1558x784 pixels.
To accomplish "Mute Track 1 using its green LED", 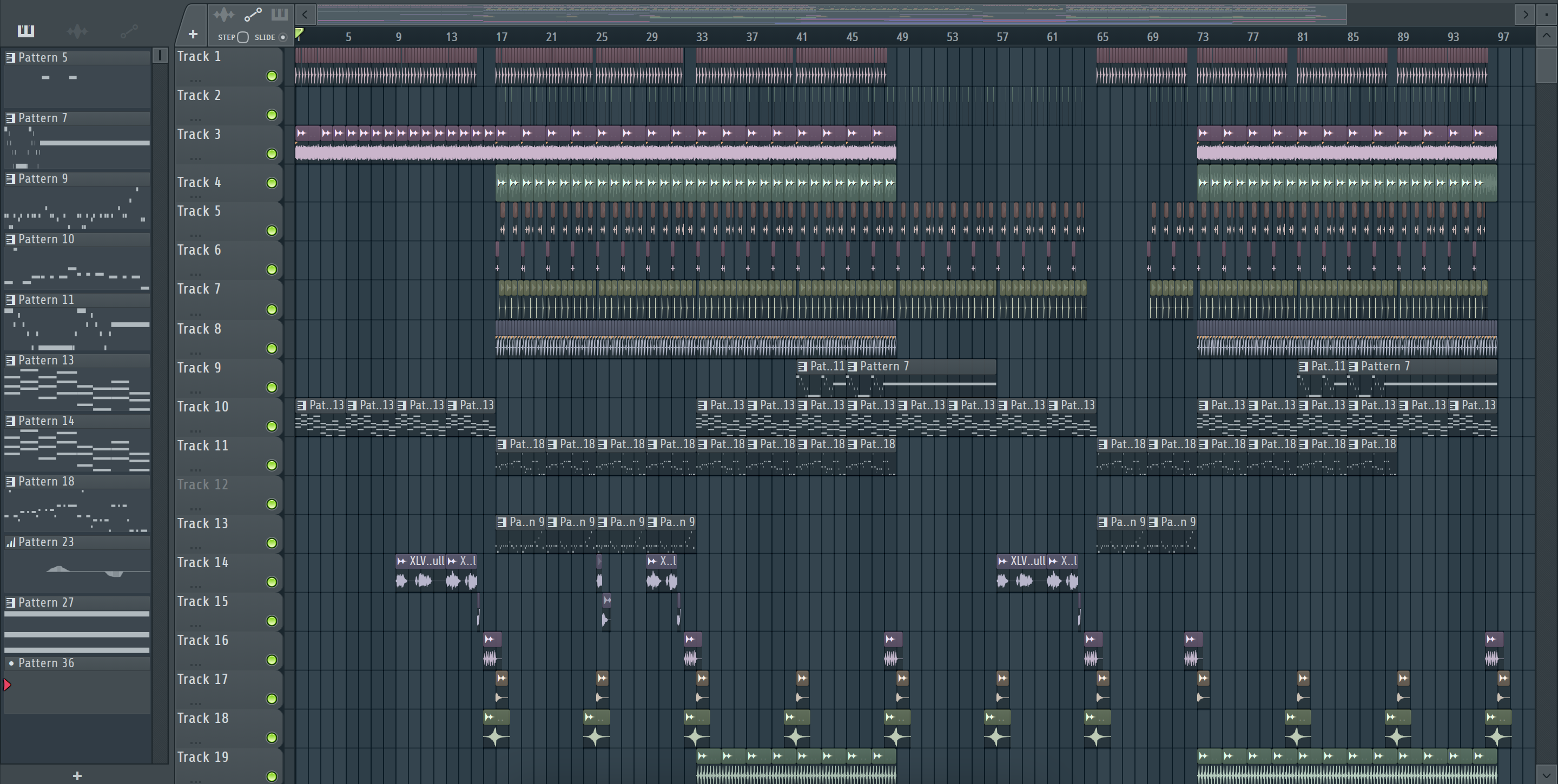I will tap(272, 76).
